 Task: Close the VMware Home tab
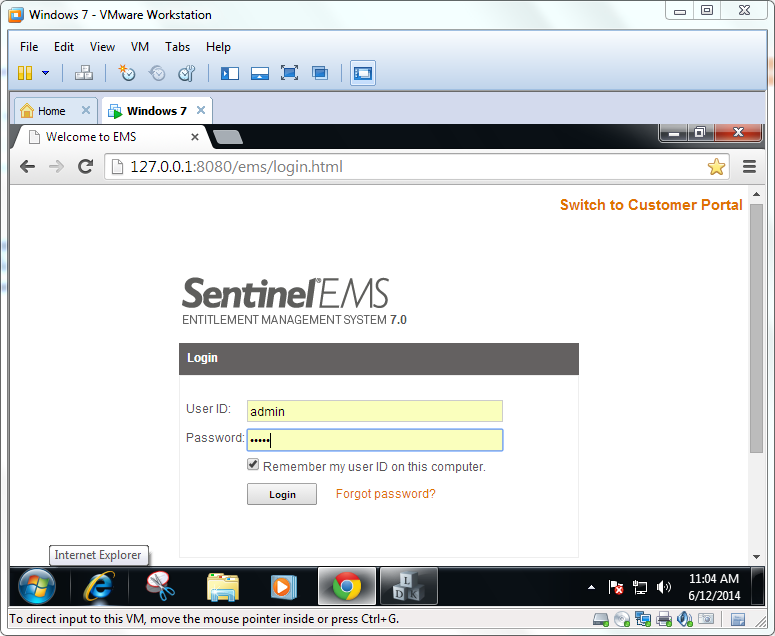tap(86, 110)
